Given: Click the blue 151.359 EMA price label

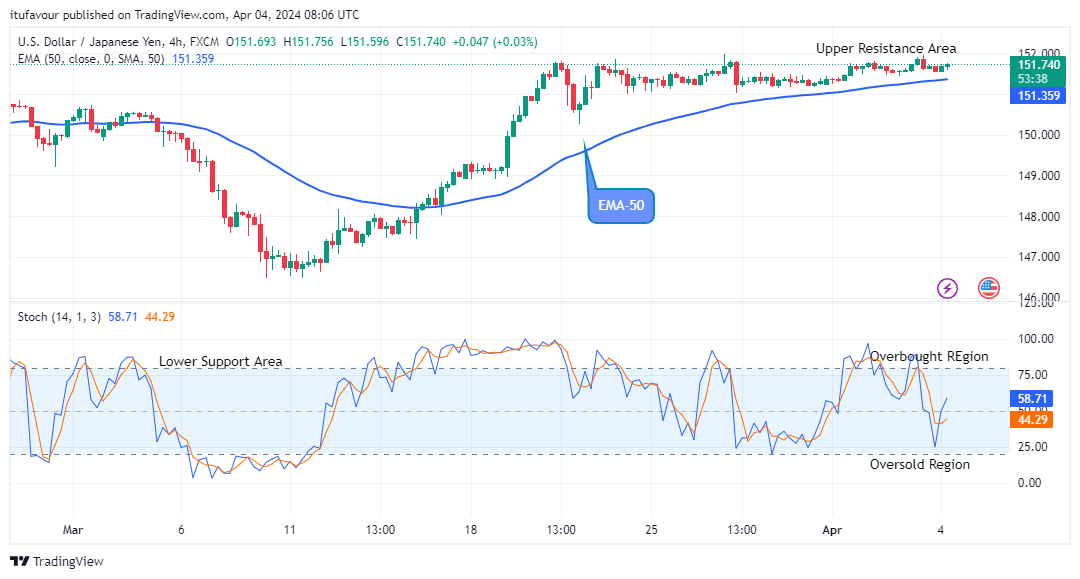Looking at the screenshot, I should click(x=1038, y=96).
